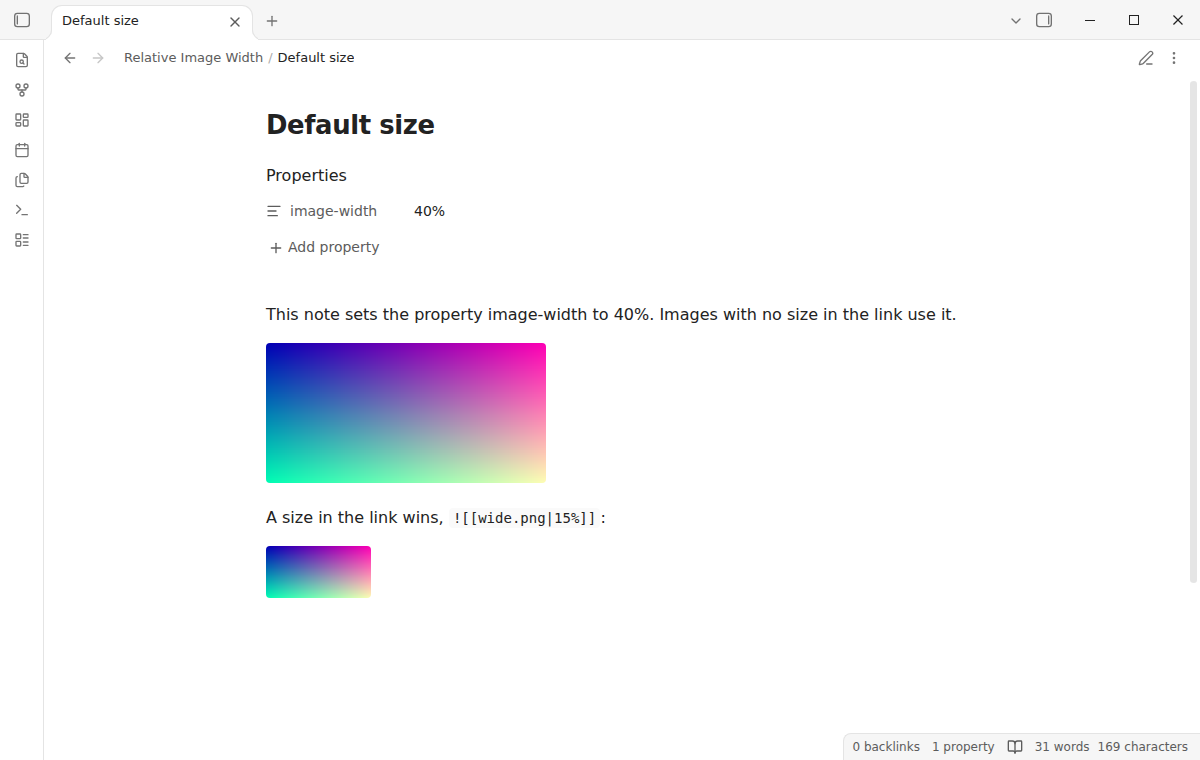Click 169 characters in status bar

click(1143, 747)
